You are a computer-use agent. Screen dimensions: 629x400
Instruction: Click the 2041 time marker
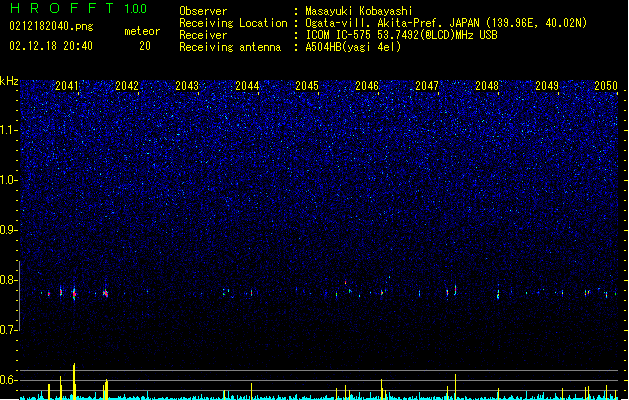67,86
